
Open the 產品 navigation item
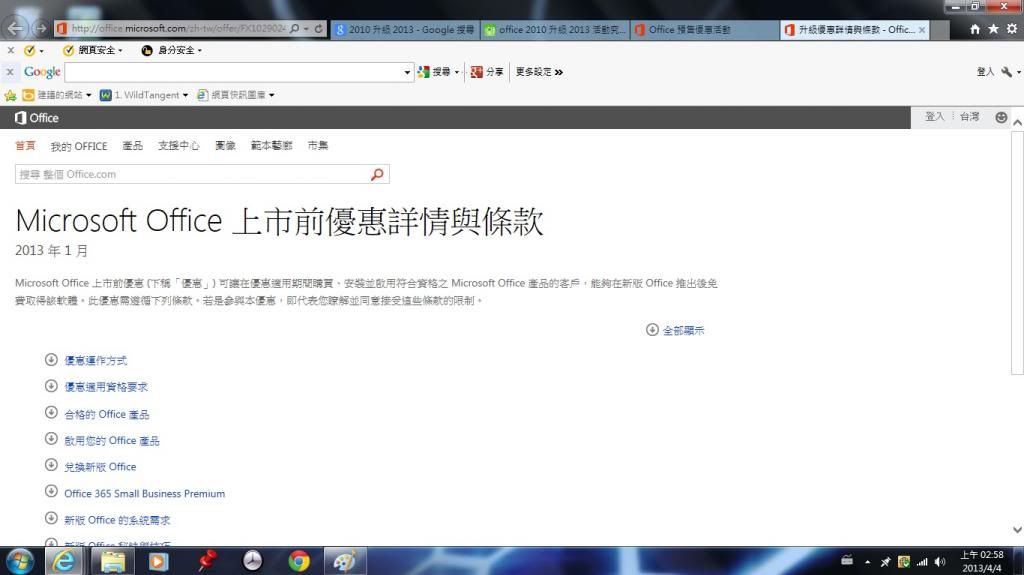(x=133, y=146)
